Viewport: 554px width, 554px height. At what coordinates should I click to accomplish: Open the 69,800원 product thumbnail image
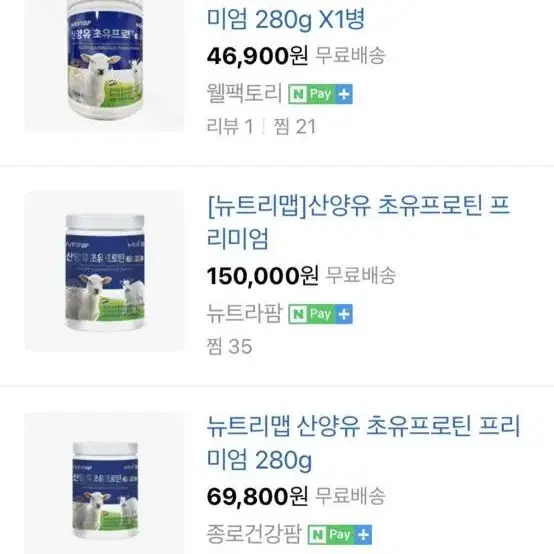coord(105,483)
